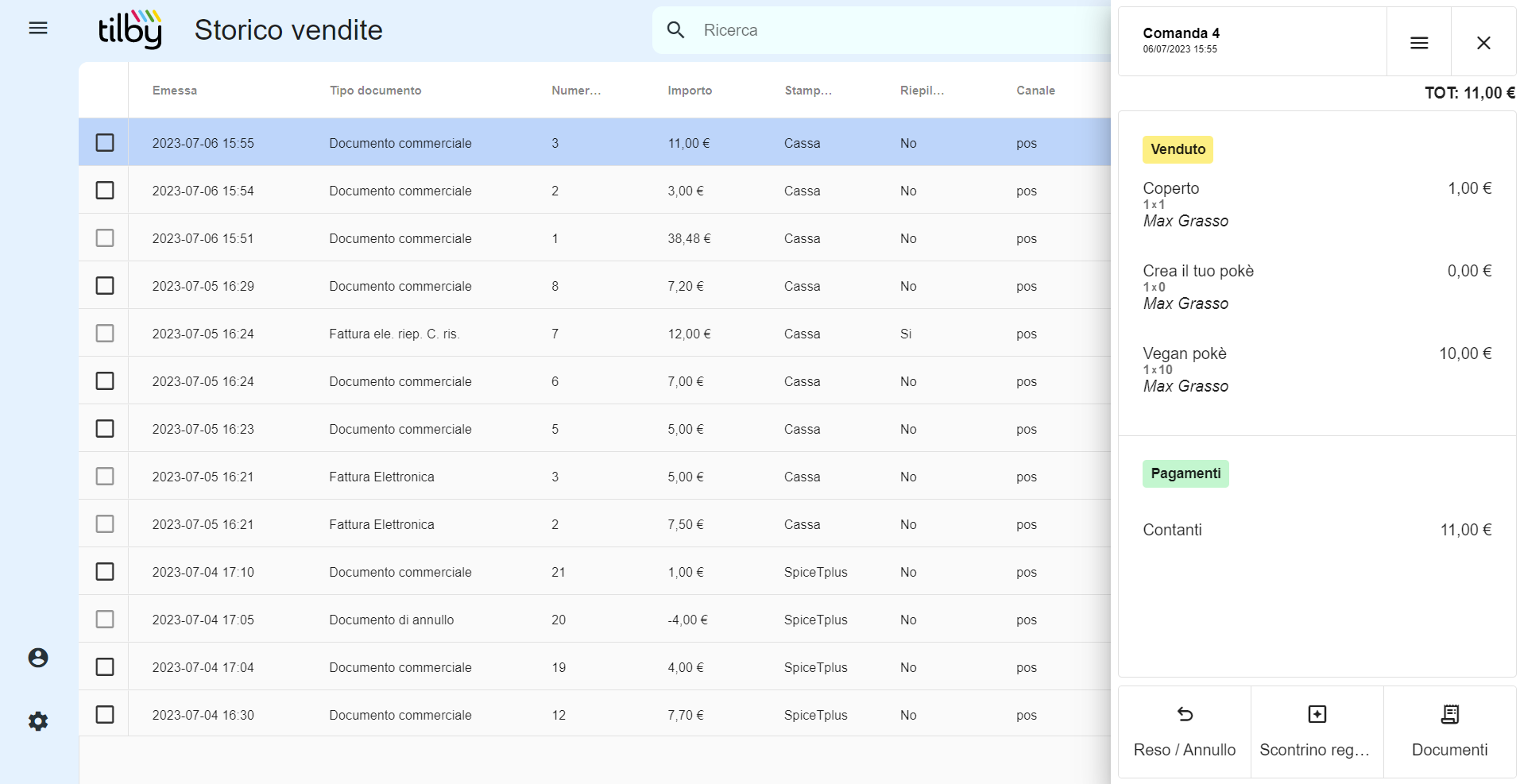Click the Crea il tuo pokè item
This screenshot has height=784, width=1520.
coord(1317,287)
